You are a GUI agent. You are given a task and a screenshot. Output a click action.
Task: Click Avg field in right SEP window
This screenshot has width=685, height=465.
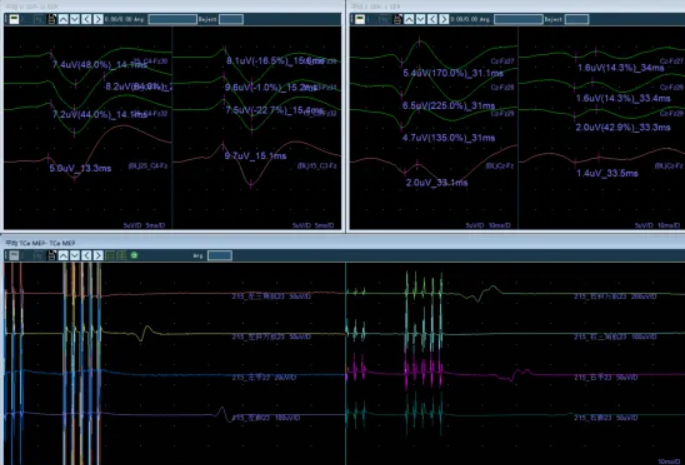[x=519, y=19]
